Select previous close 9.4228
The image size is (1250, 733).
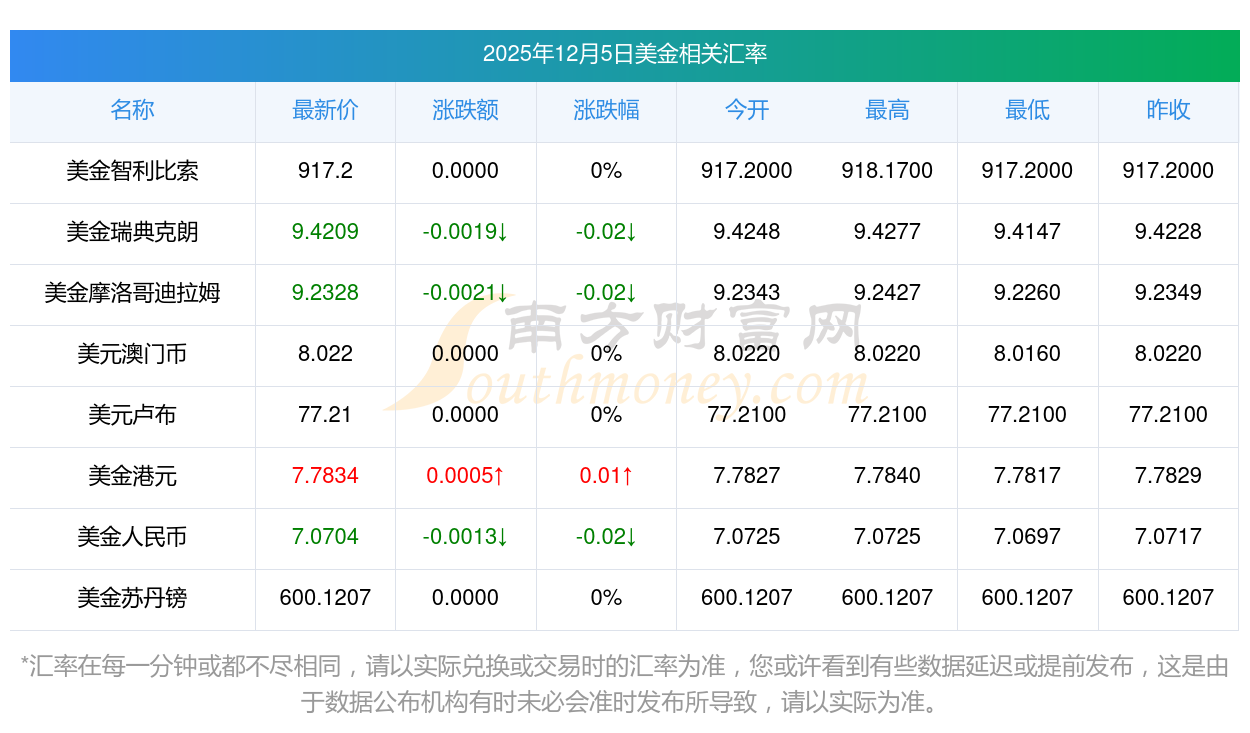(x=1168, y=232)
